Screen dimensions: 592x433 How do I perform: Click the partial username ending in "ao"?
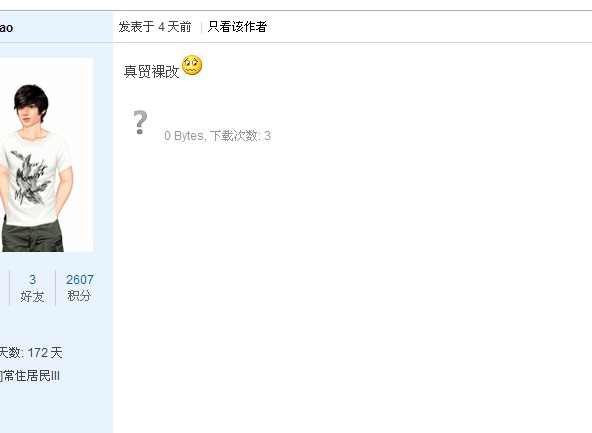tap(6, 28)
